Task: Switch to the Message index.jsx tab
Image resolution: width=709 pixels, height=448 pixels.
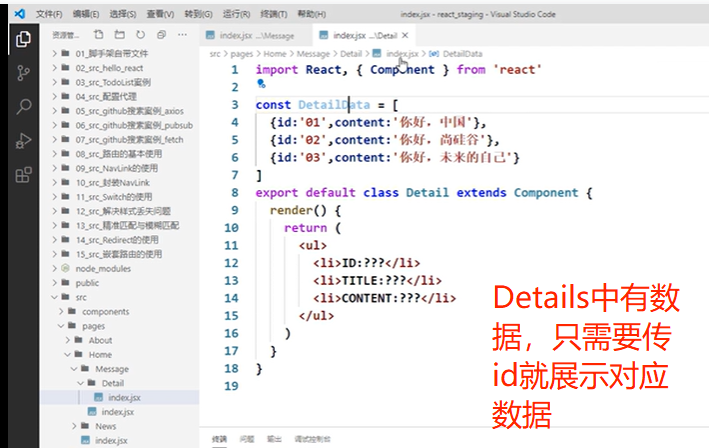Action: [255, 35]
